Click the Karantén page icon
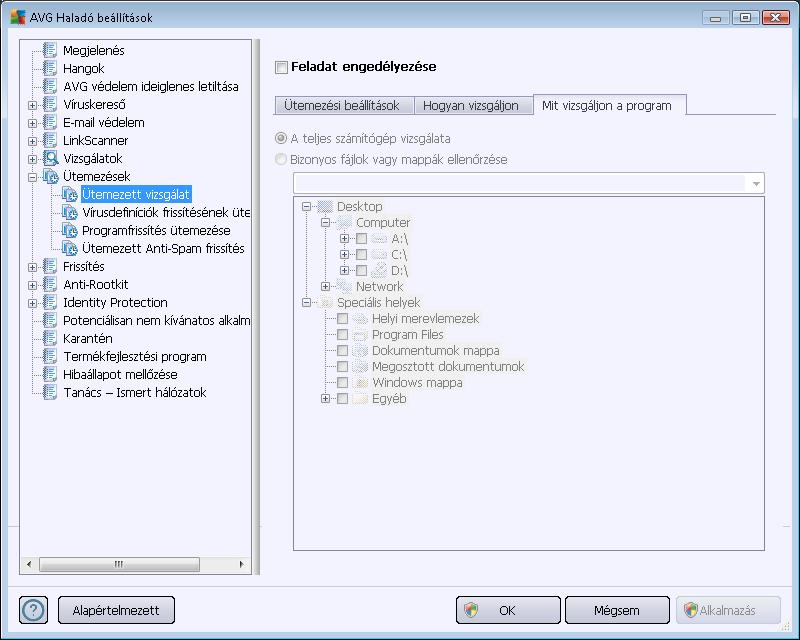The image size is (800, 640). (50, 338)
